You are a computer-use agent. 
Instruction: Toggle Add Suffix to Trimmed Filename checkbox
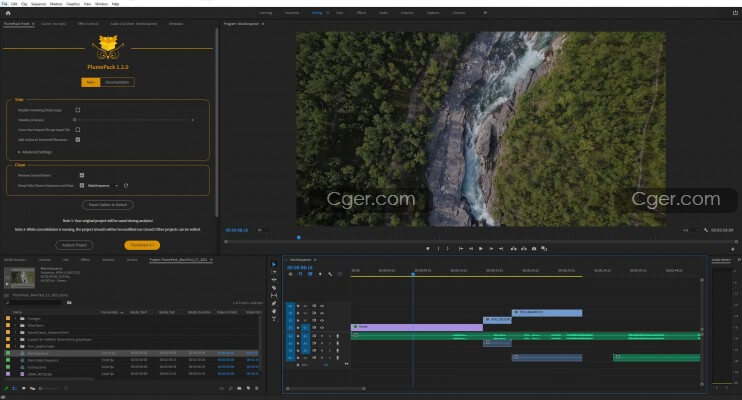[80, 140]
